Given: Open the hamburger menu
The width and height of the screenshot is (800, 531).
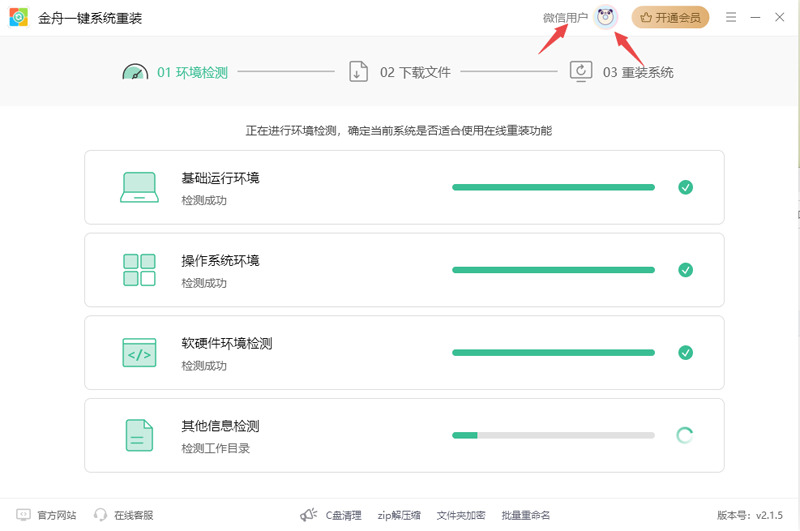Looking at the screenshot, I should 731,17.
